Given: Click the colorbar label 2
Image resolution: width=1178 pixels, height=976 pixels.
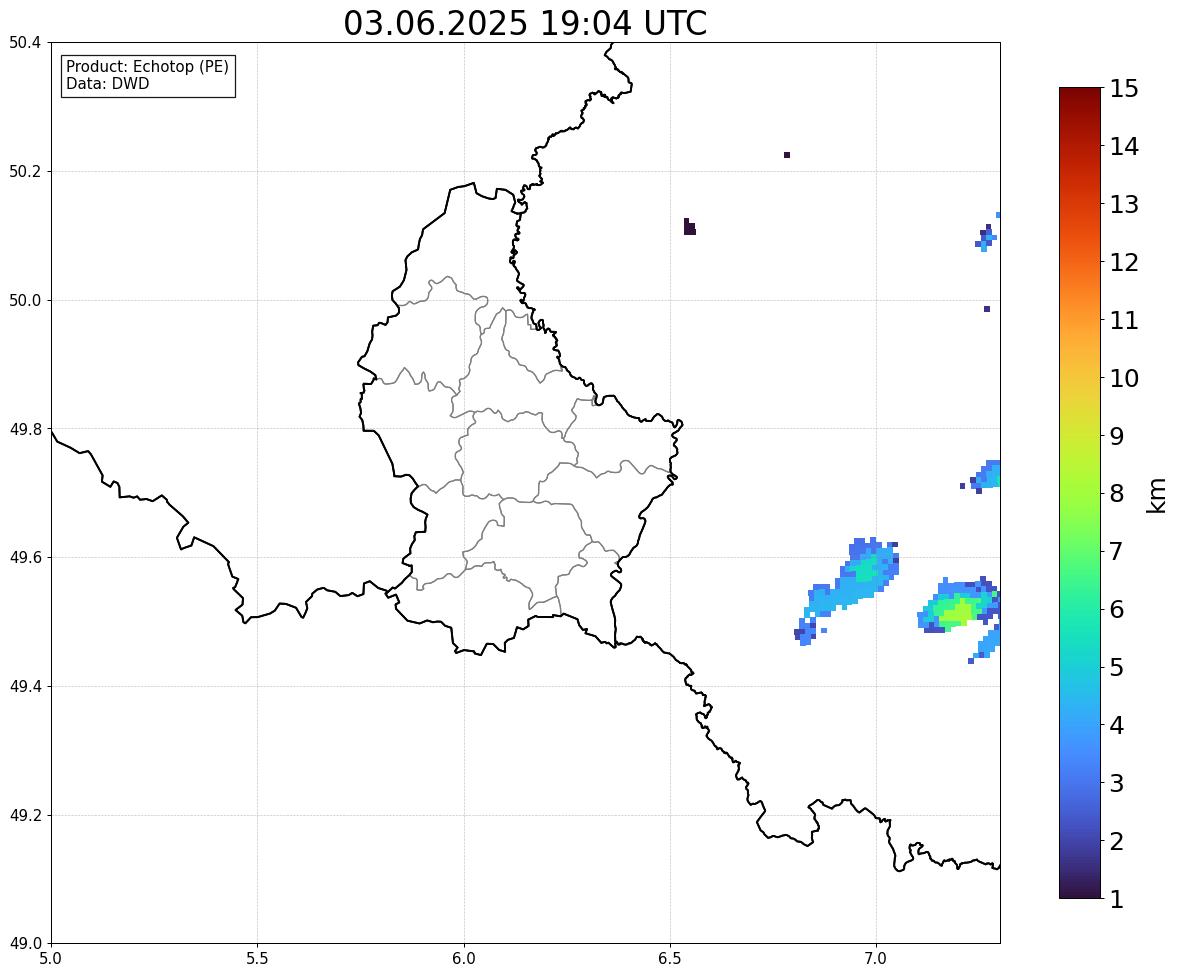Looking at the screenshot, I should point(1116,841).
